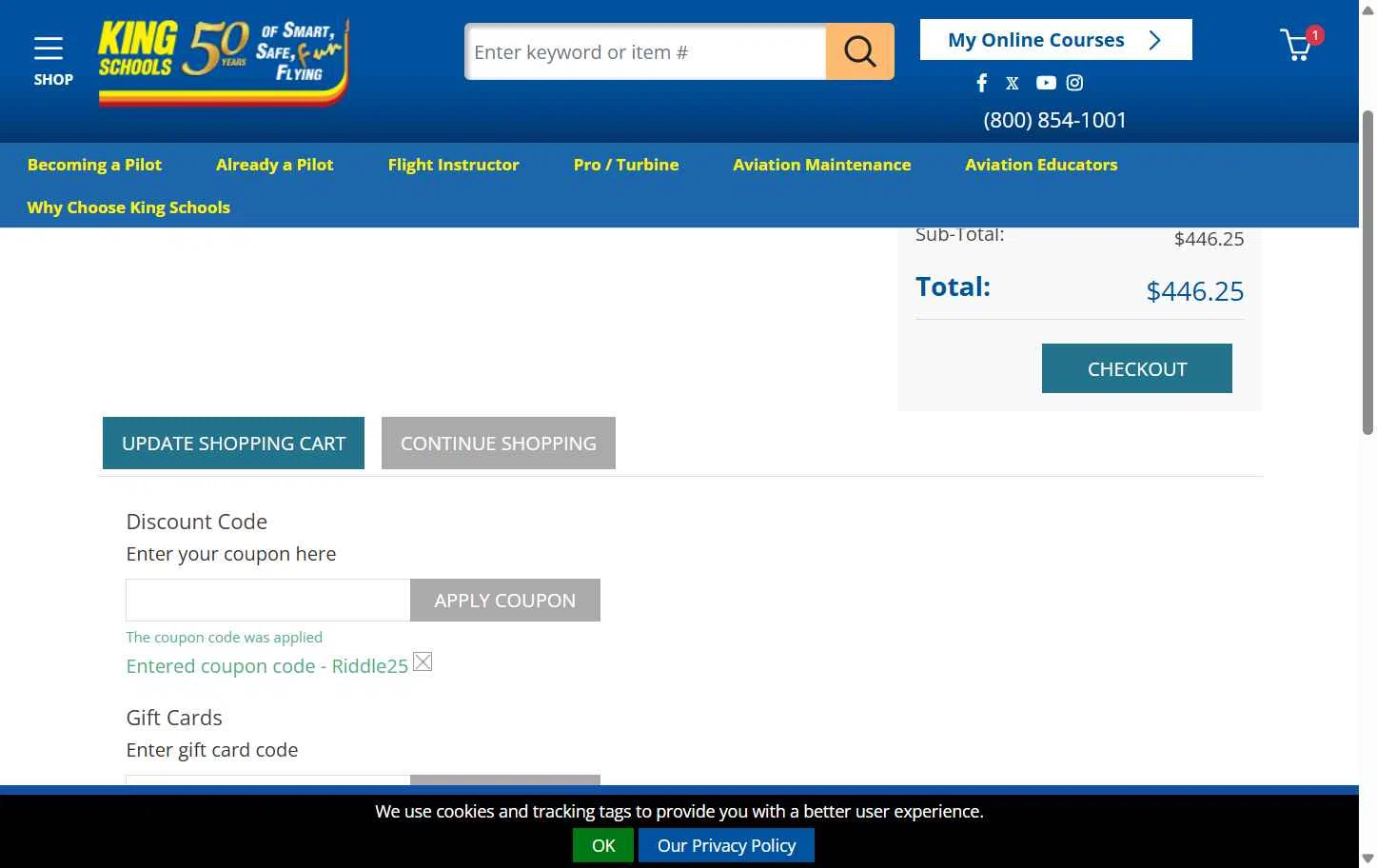The height and width of the screenshot is (868, 1377).
Task: Open My Online Courses
Action: (1055, 40)
